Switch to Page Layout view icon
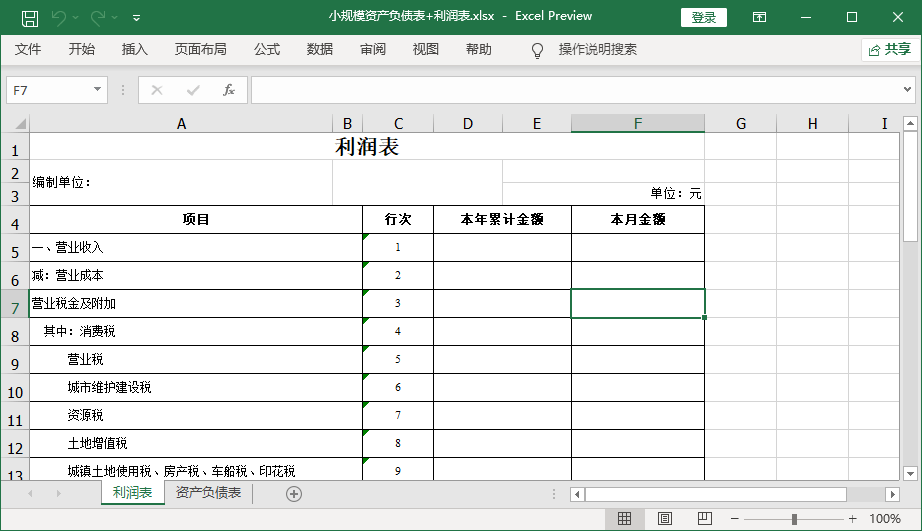The image size is (922, 531). pyautogui.click(x=664, y=518)
